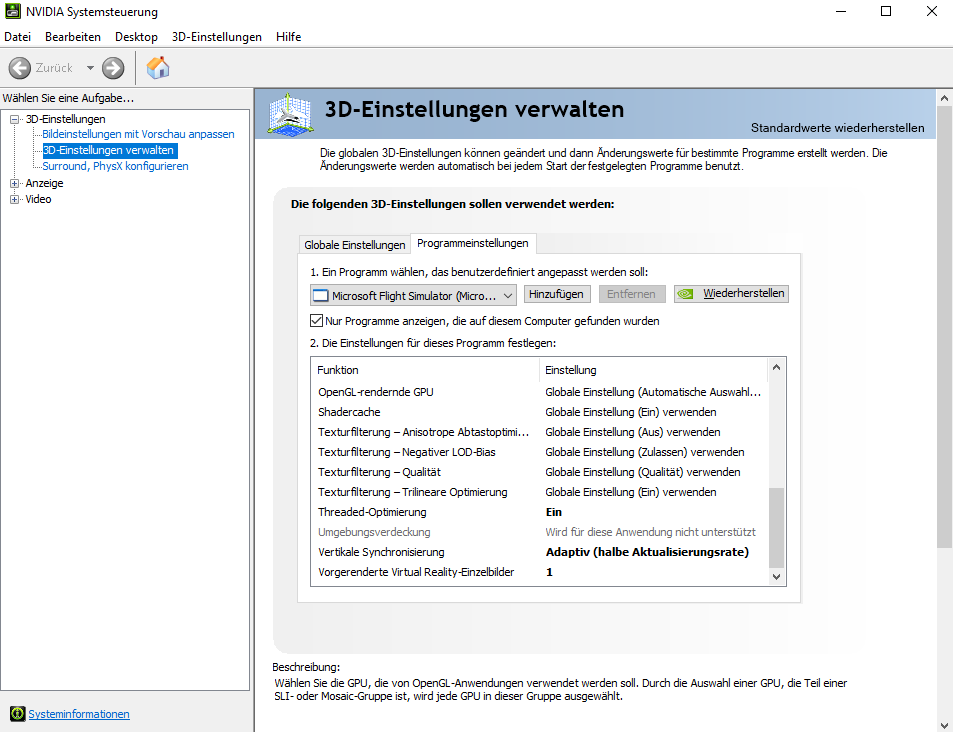Open the Microsoft Flight Simulator program dropdown
The height and width of the screenshot is (732, 953).
[x=413, y=295]
